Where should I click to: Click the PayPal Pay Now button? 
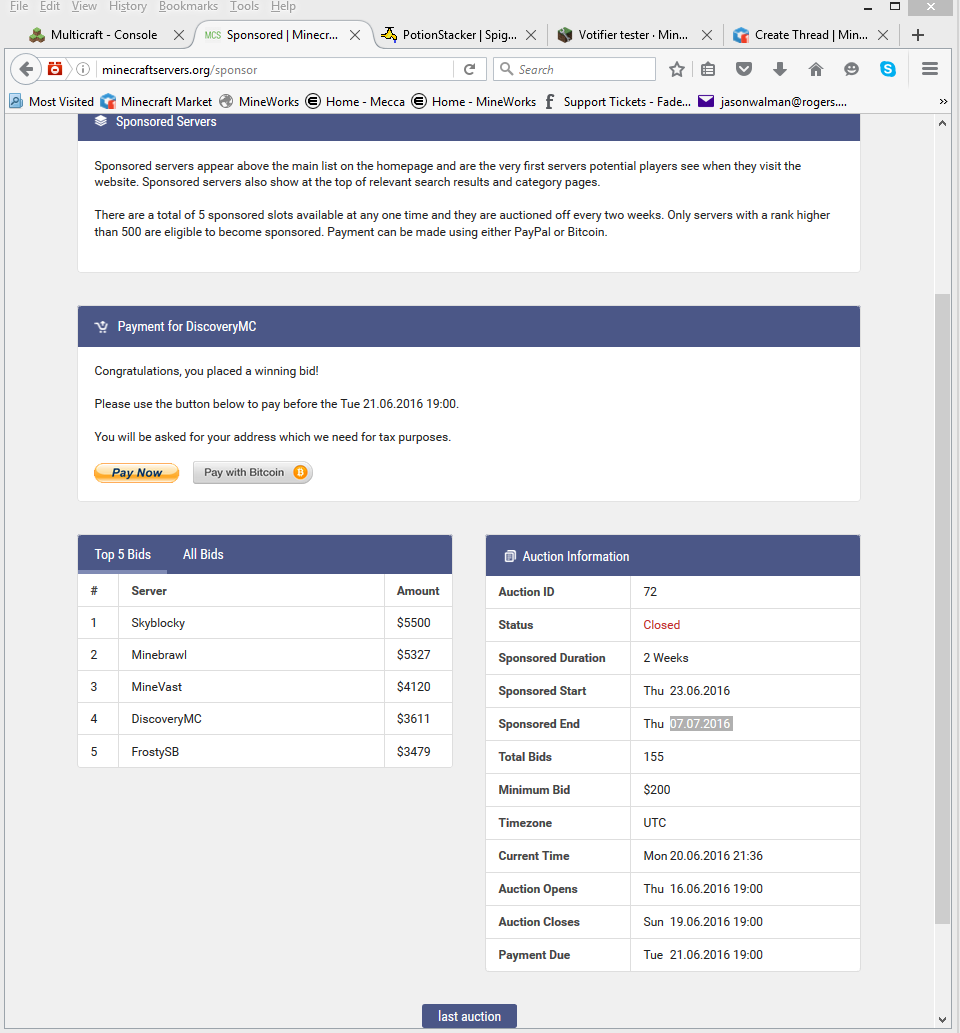[136, 472]
